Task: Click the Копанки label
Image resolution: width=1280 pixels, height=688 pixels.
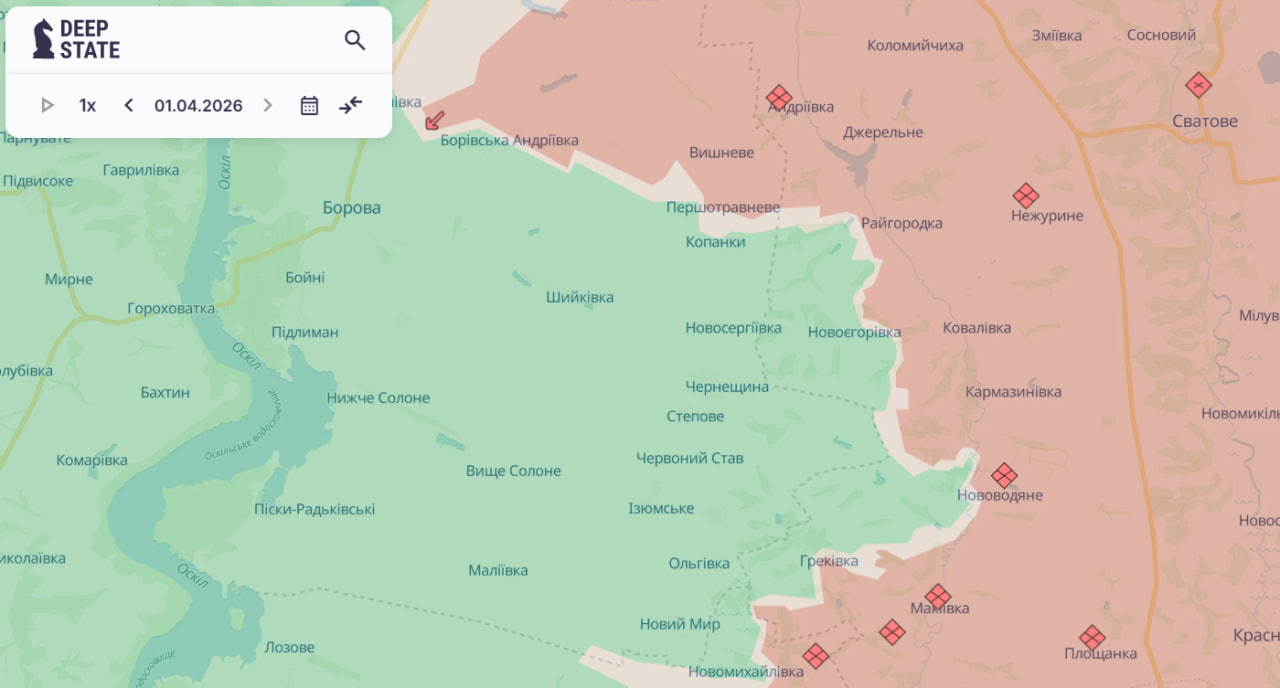Action: (x=715, y=241)
